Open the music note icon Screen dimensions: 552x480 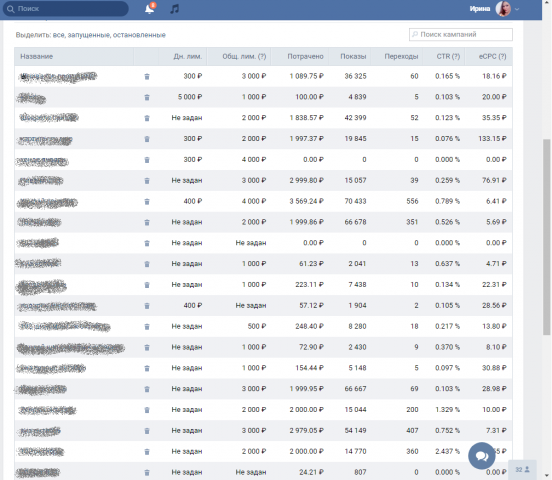coord(174,9)
